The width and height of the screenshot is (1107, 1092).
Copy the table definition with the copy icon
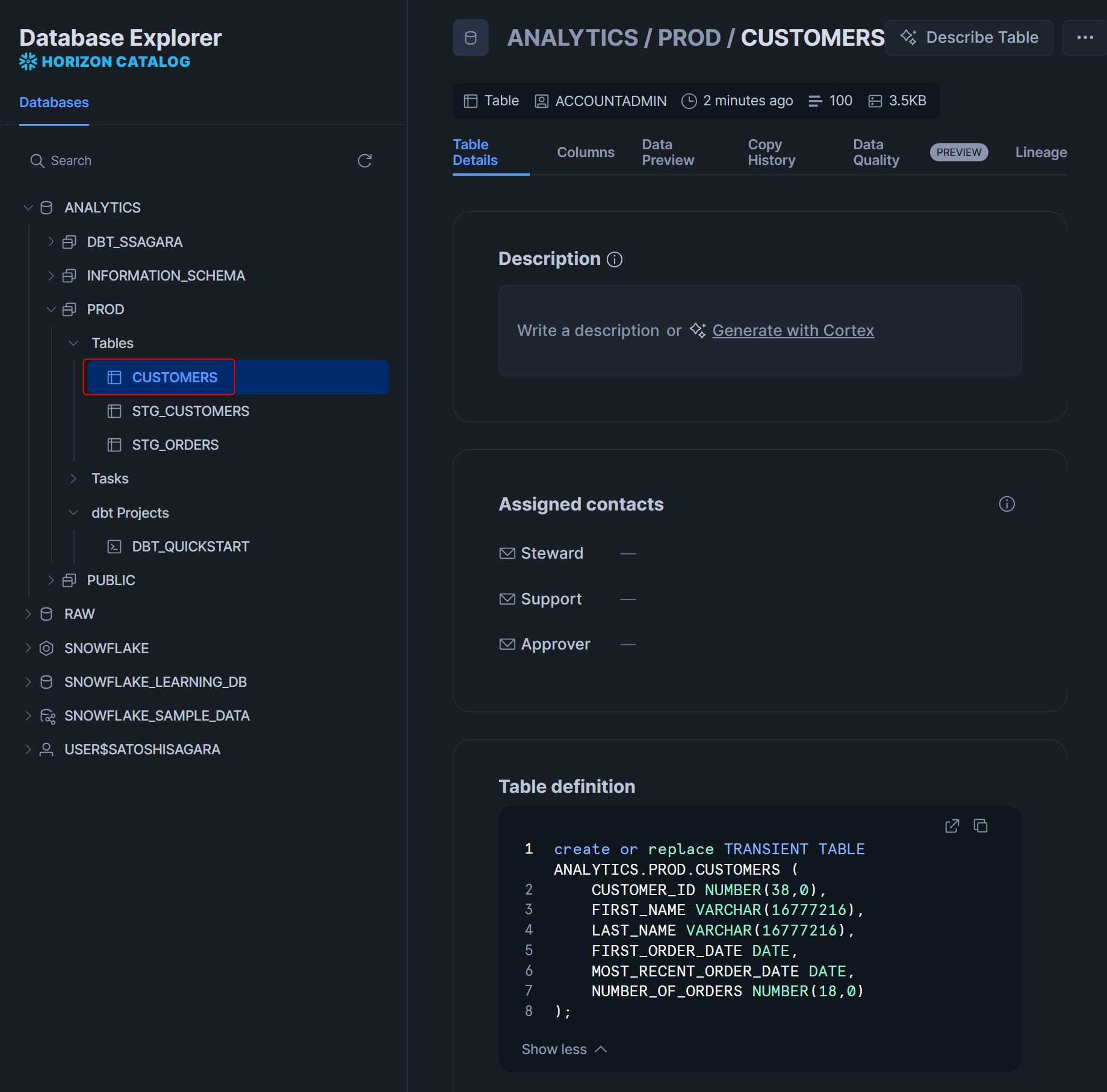[981, 826]
